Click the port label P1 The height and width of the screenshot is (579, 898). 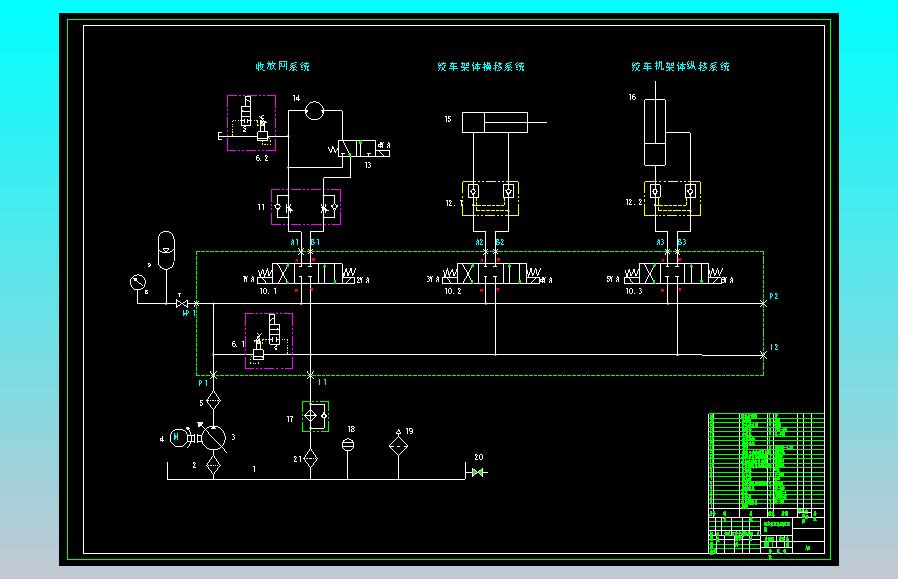pos(203,383)
